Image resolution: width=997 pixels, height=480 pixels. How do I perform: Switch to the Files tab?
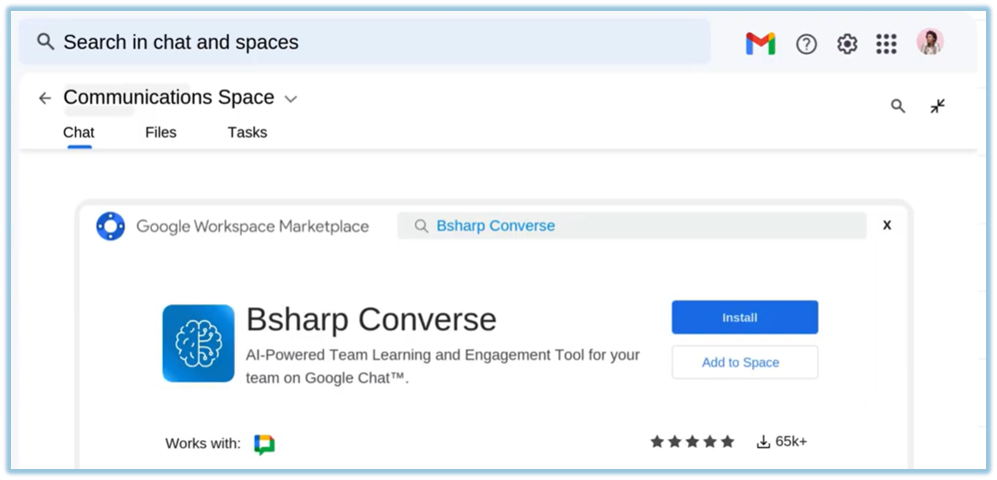point(160,132)
